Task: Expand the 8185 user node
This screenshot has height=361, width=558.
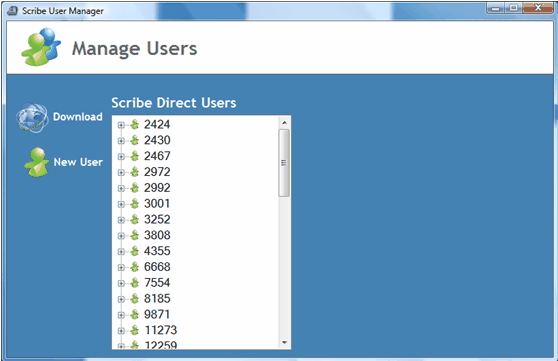Action: [121, 299]
